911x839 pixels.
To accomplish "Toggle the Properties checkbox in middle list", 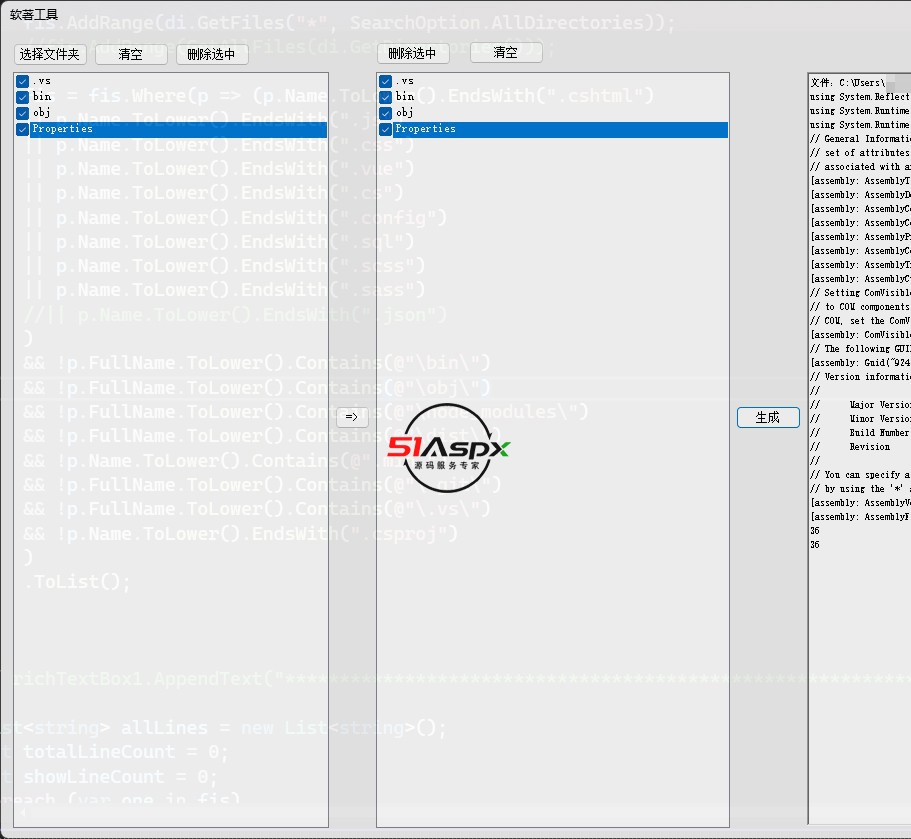I will click(386, 129).
